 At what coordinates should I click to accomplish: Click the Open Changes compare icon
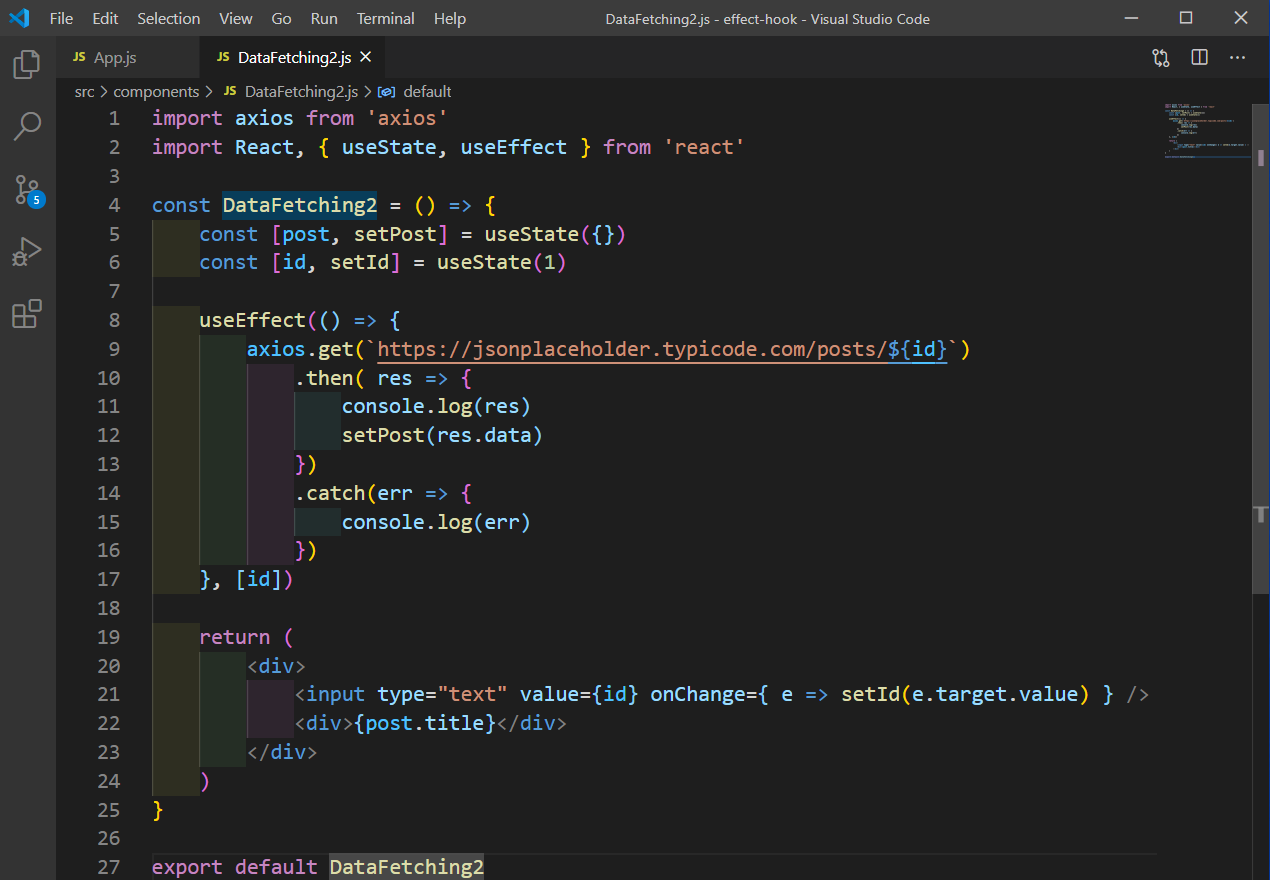click(x=1161, y=58)
